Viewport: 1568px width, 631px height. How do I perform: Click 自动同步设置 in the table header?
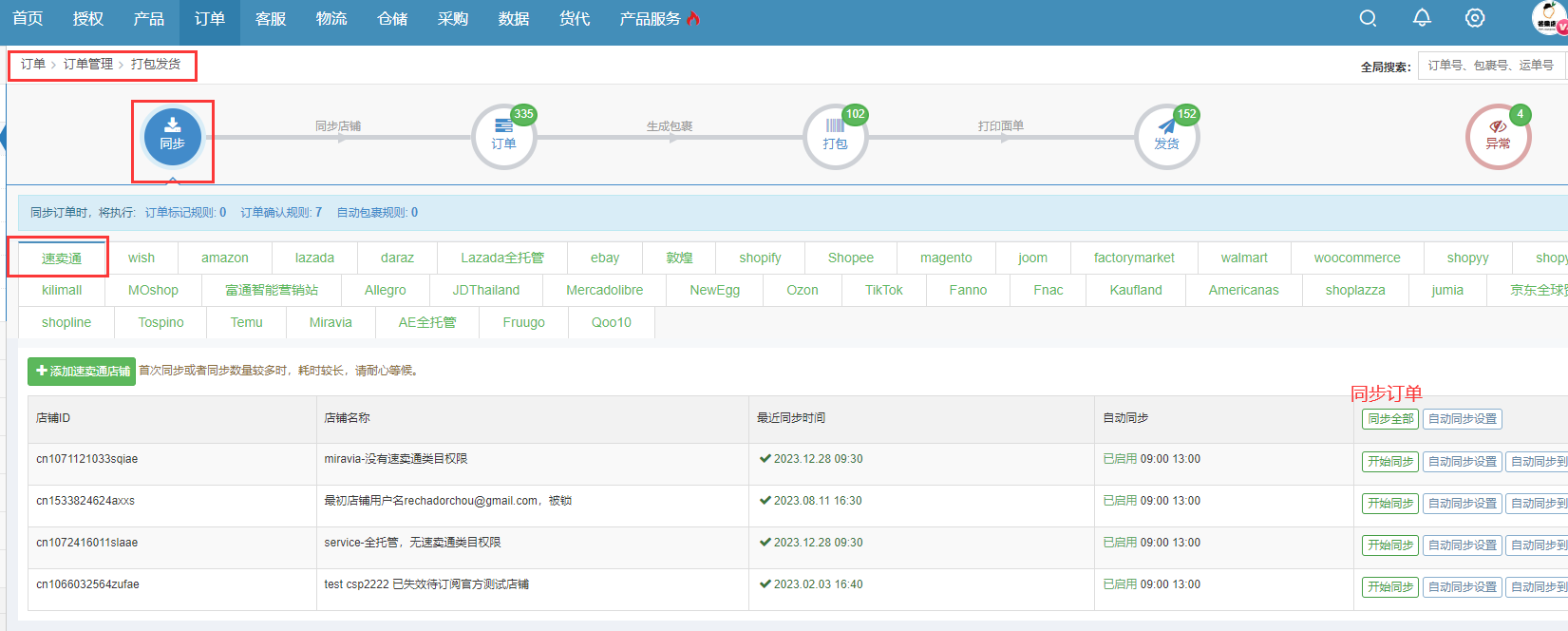click(x=1463, y=419)
